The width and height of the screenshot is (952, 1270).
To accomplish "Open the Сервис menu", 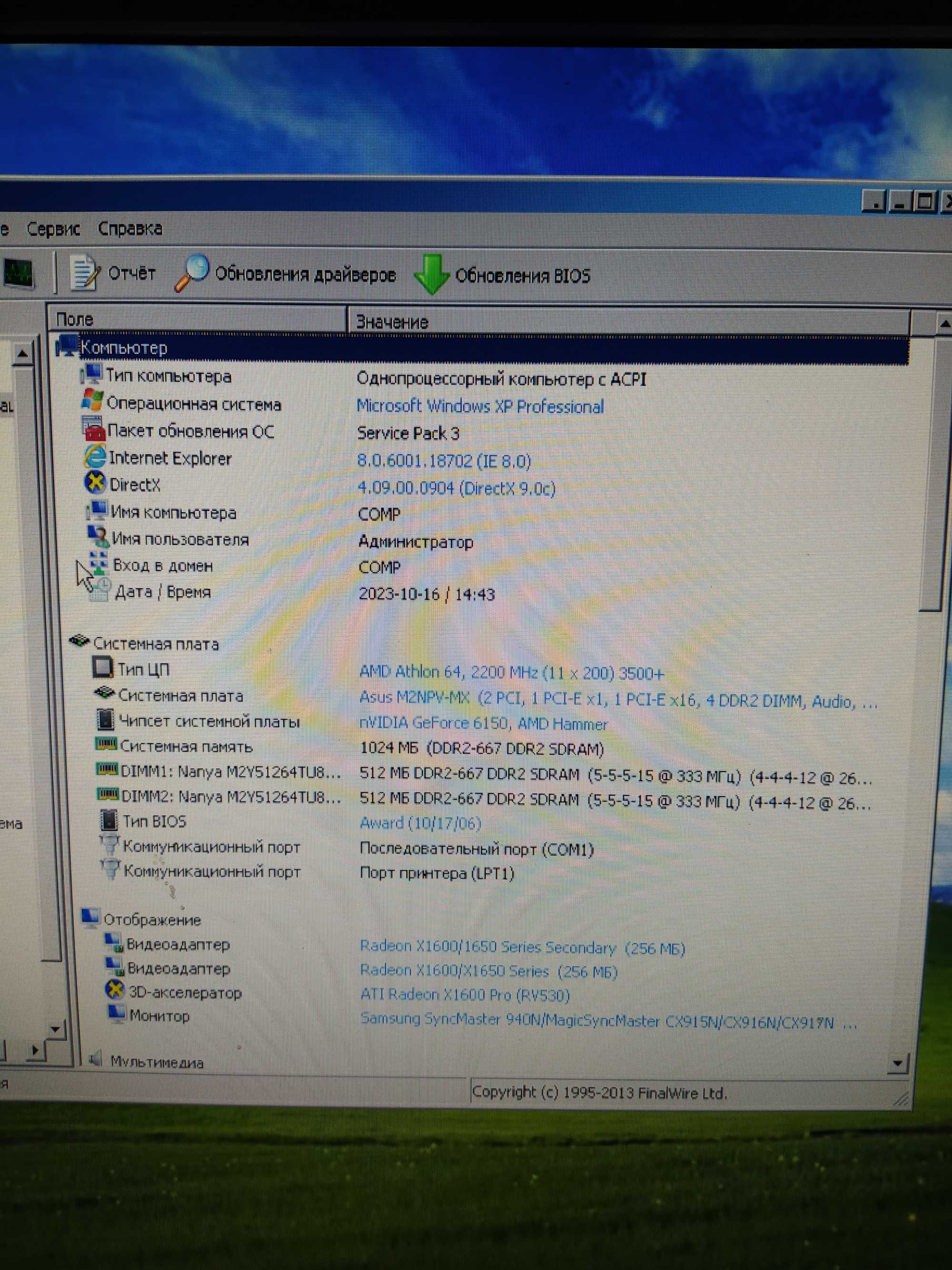I will click(x=53, y=229).
